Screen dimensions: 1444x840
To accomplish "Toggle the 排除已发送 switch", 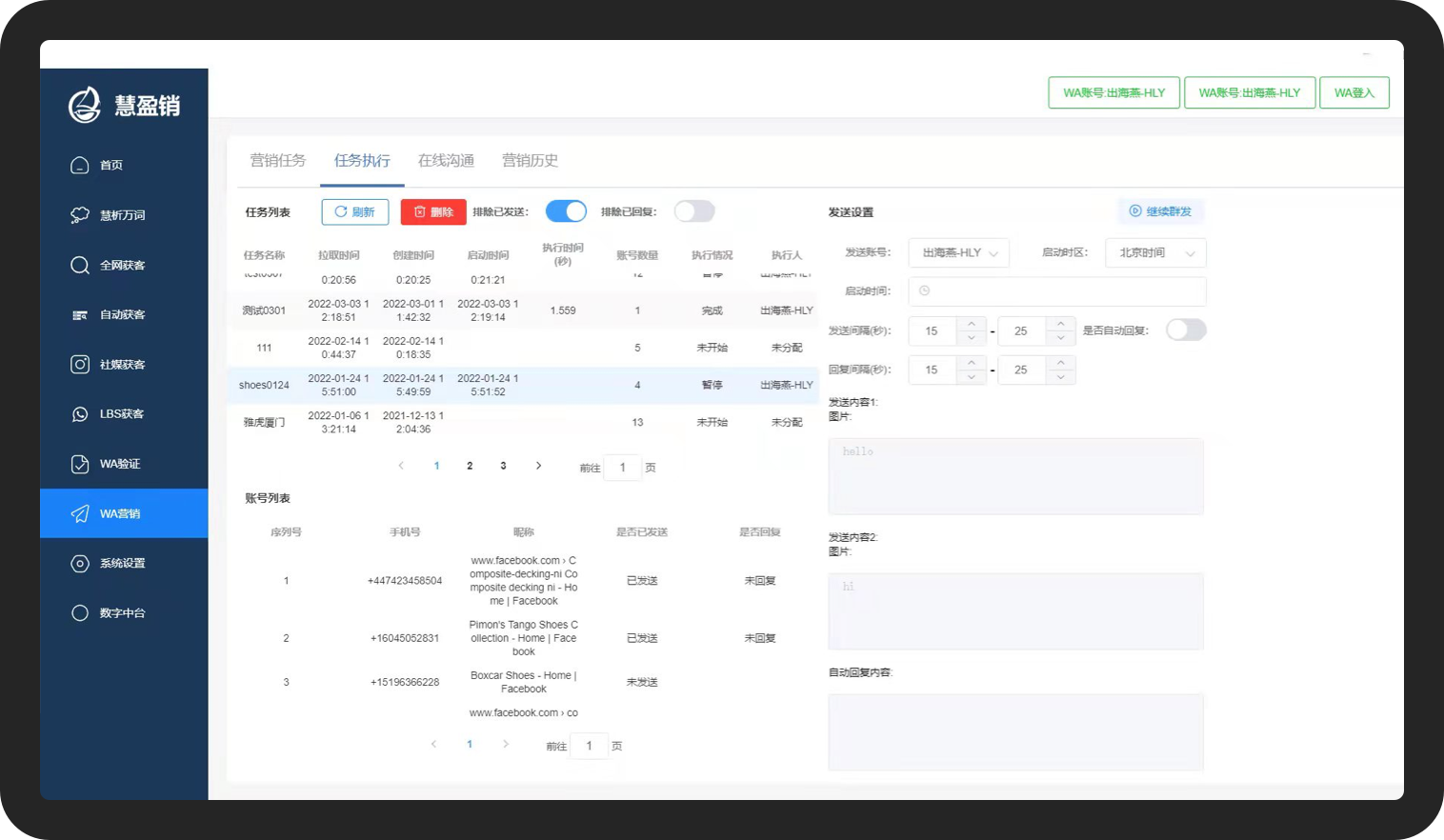I will coord(566,211).
